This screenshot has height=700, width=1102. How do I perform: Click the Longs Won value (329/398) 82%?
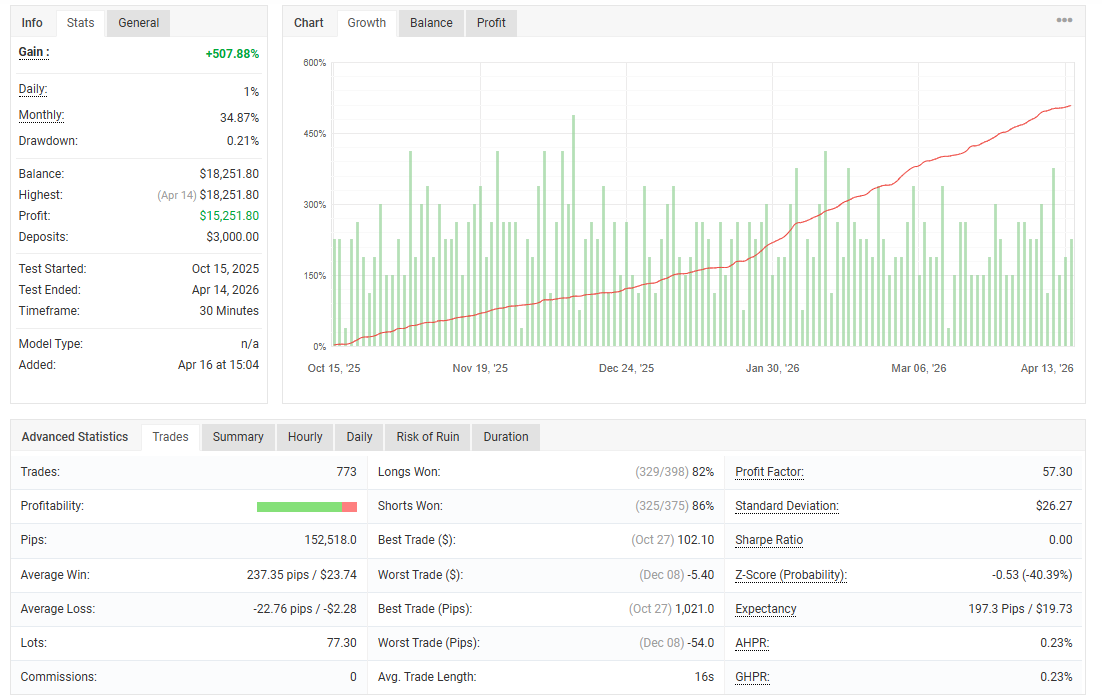pyautogui.click(x=674, y=472)
